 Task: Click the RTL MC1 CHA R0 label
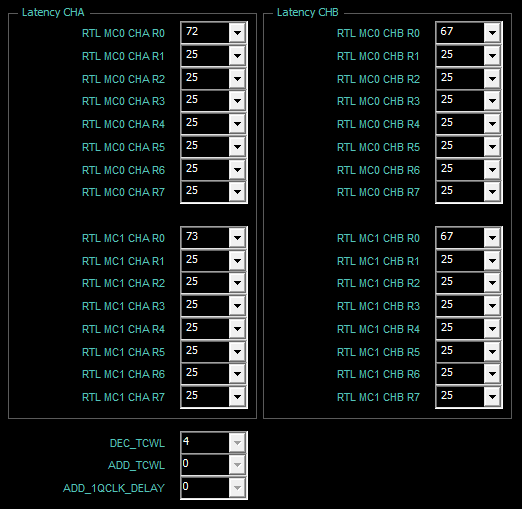(x=123, y=238)
